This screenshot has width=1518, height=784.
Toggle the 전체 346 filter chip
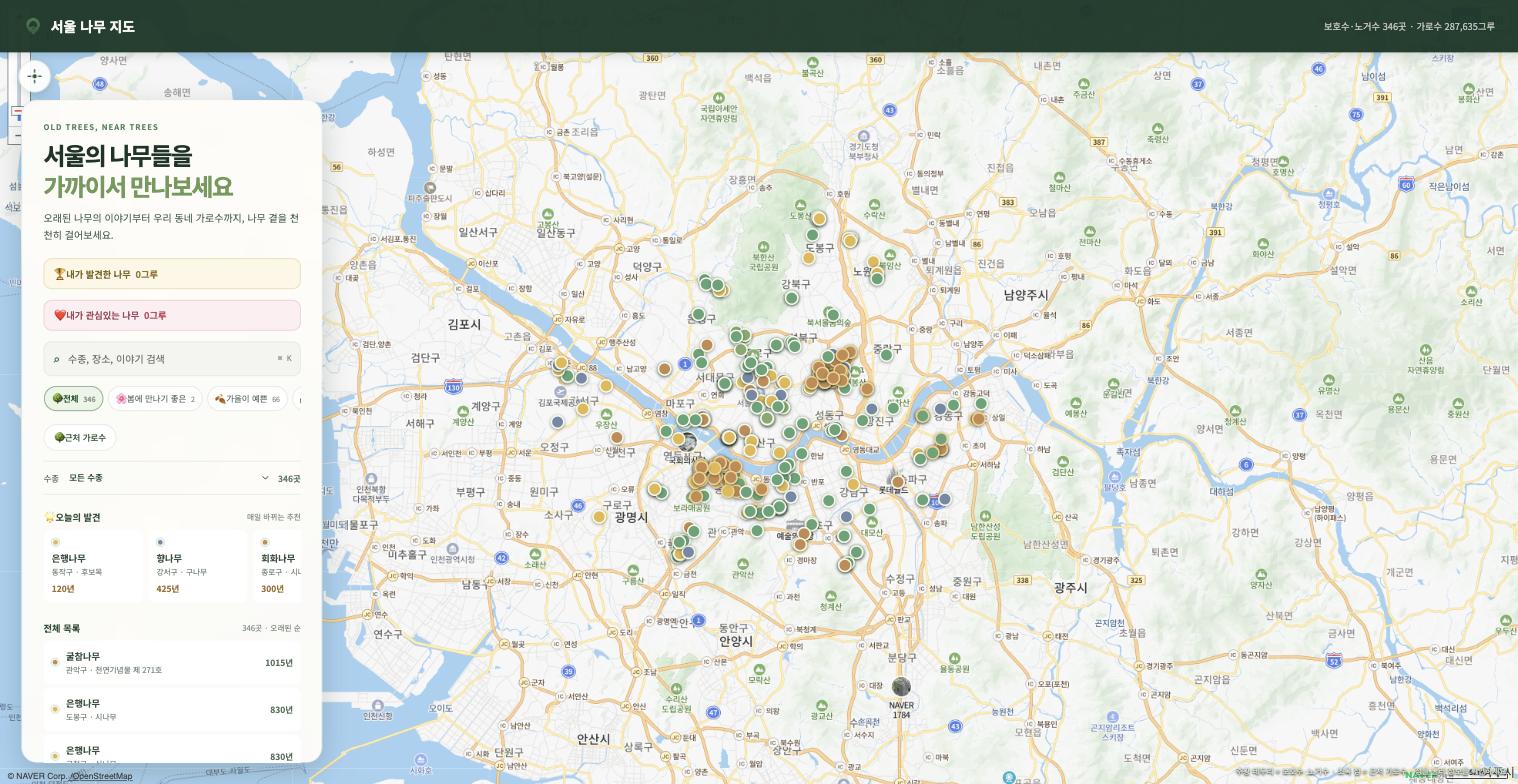tap(73, 399)
